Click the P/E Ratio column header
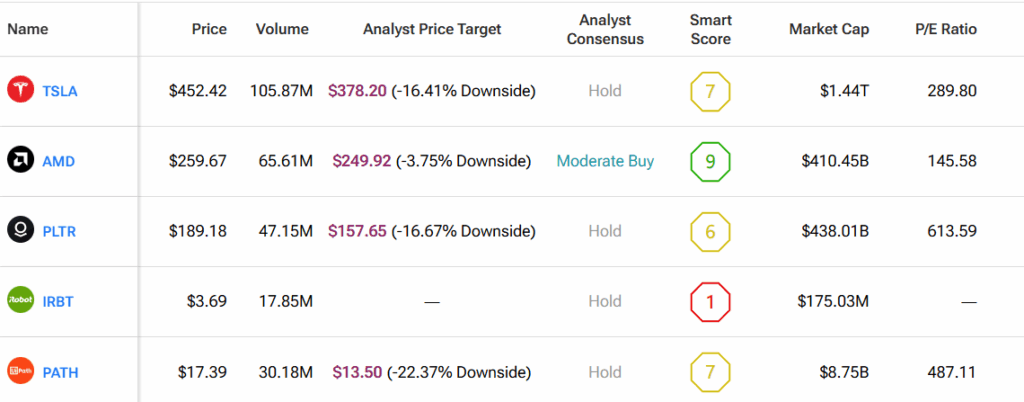The height and width of the screenshot is (402, 1024). 945,29
